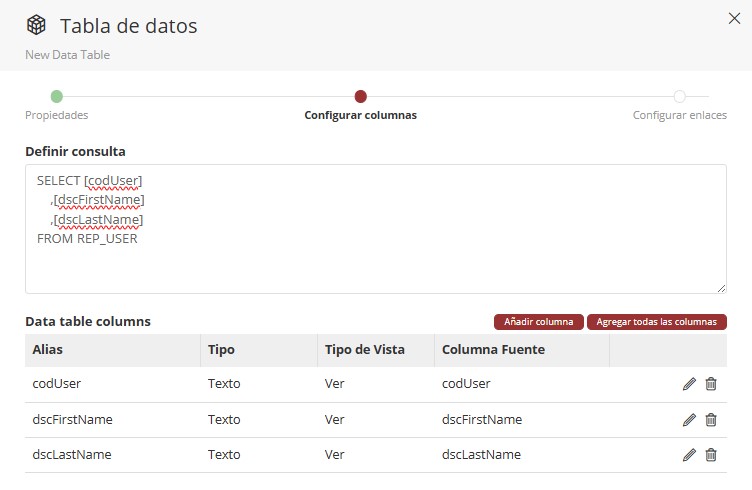Screen dimensions: 752x490
Task: Remove dscFirstName using its trash icon
Action: (711, 420)
